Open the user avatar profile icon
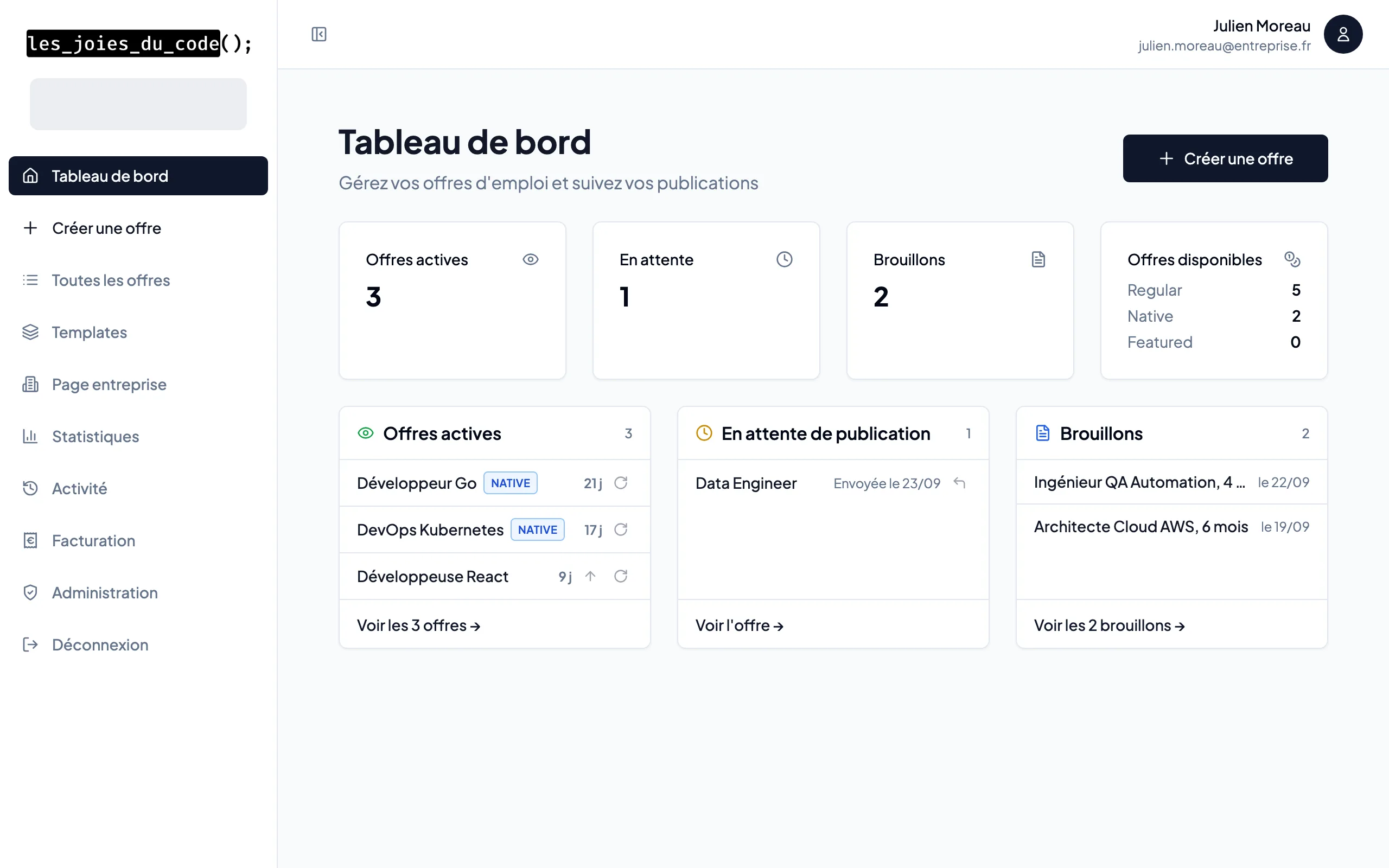Viewport: 1389px width, 868px height. point(1342,34)
